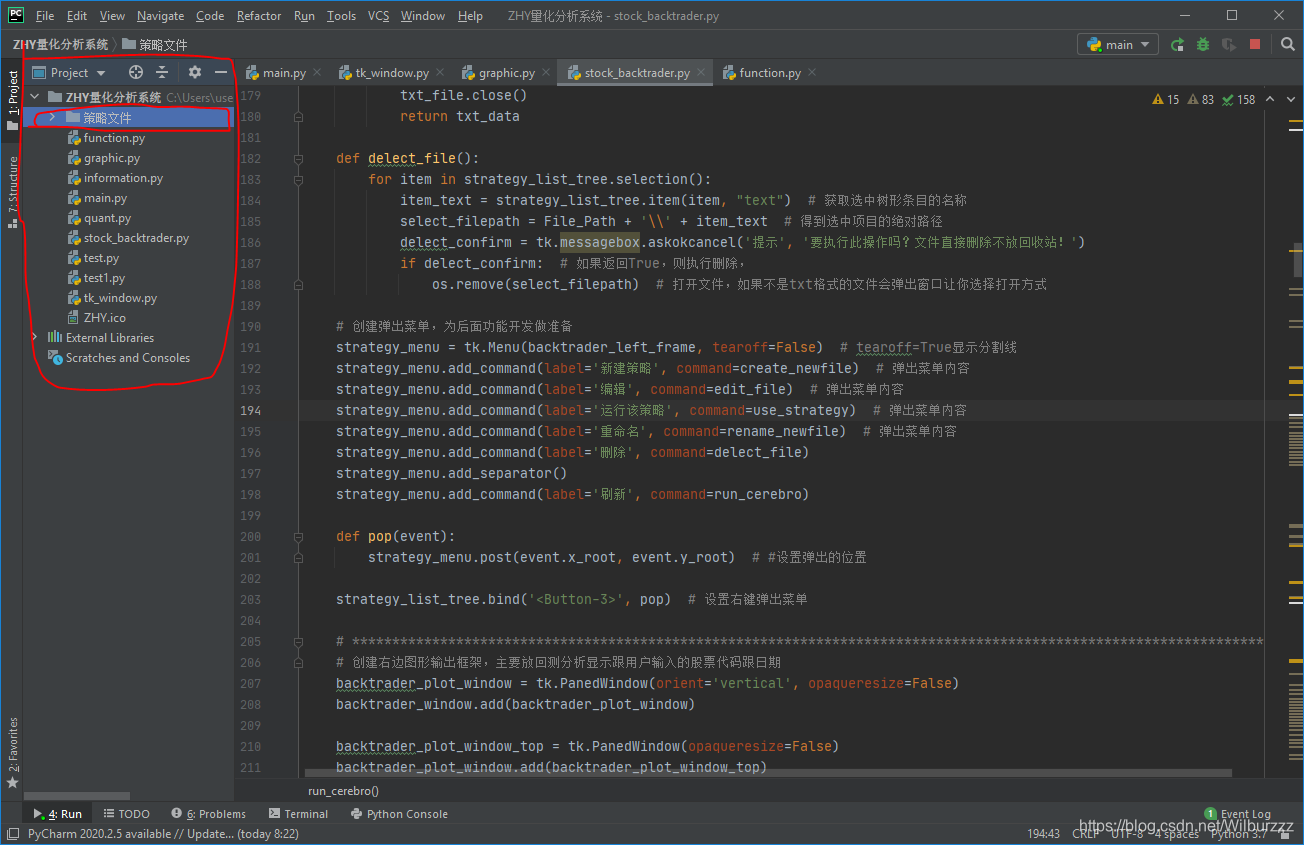Select quant.py in project tree

coord(106,218)
